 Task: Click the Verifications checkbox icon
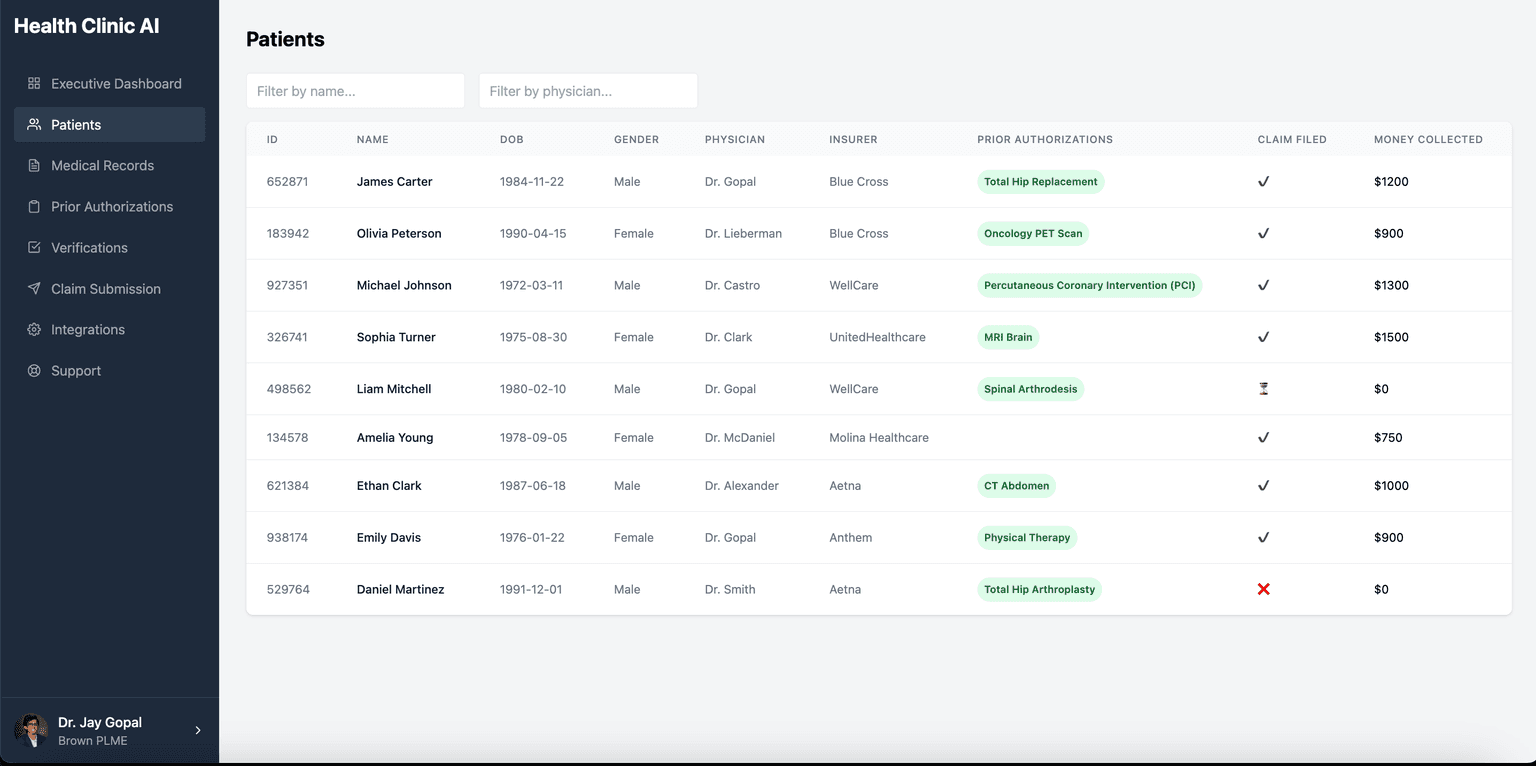(x=34, y=247)
